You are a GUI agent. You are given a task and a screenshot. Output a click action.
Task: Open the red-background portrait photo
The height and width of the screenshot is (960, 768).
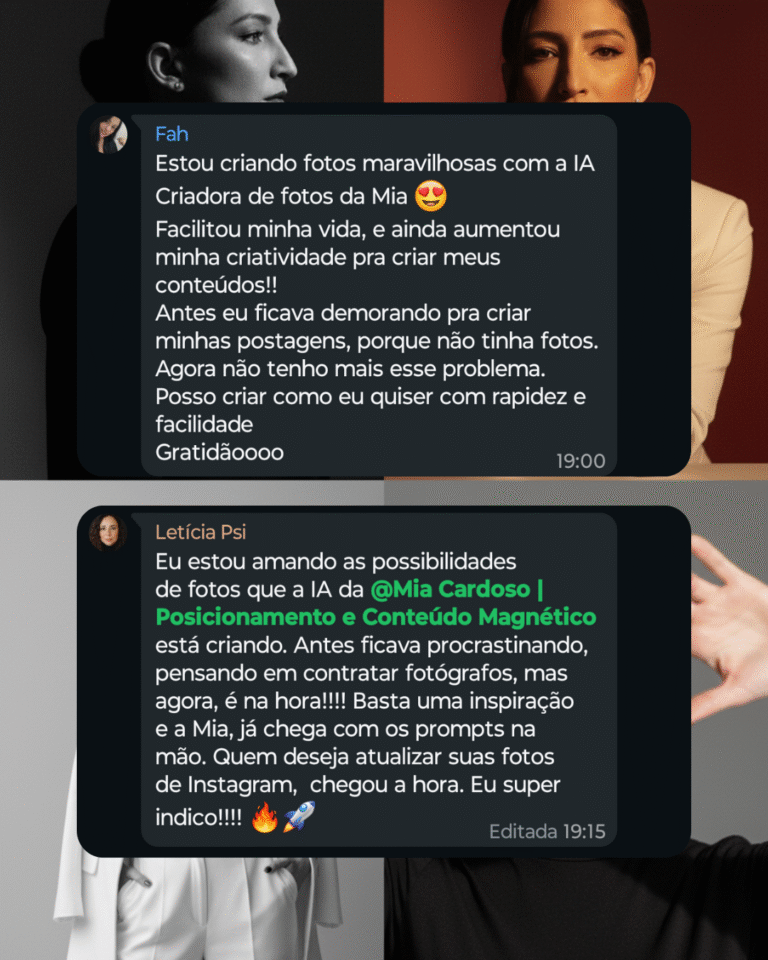(576, 51)
